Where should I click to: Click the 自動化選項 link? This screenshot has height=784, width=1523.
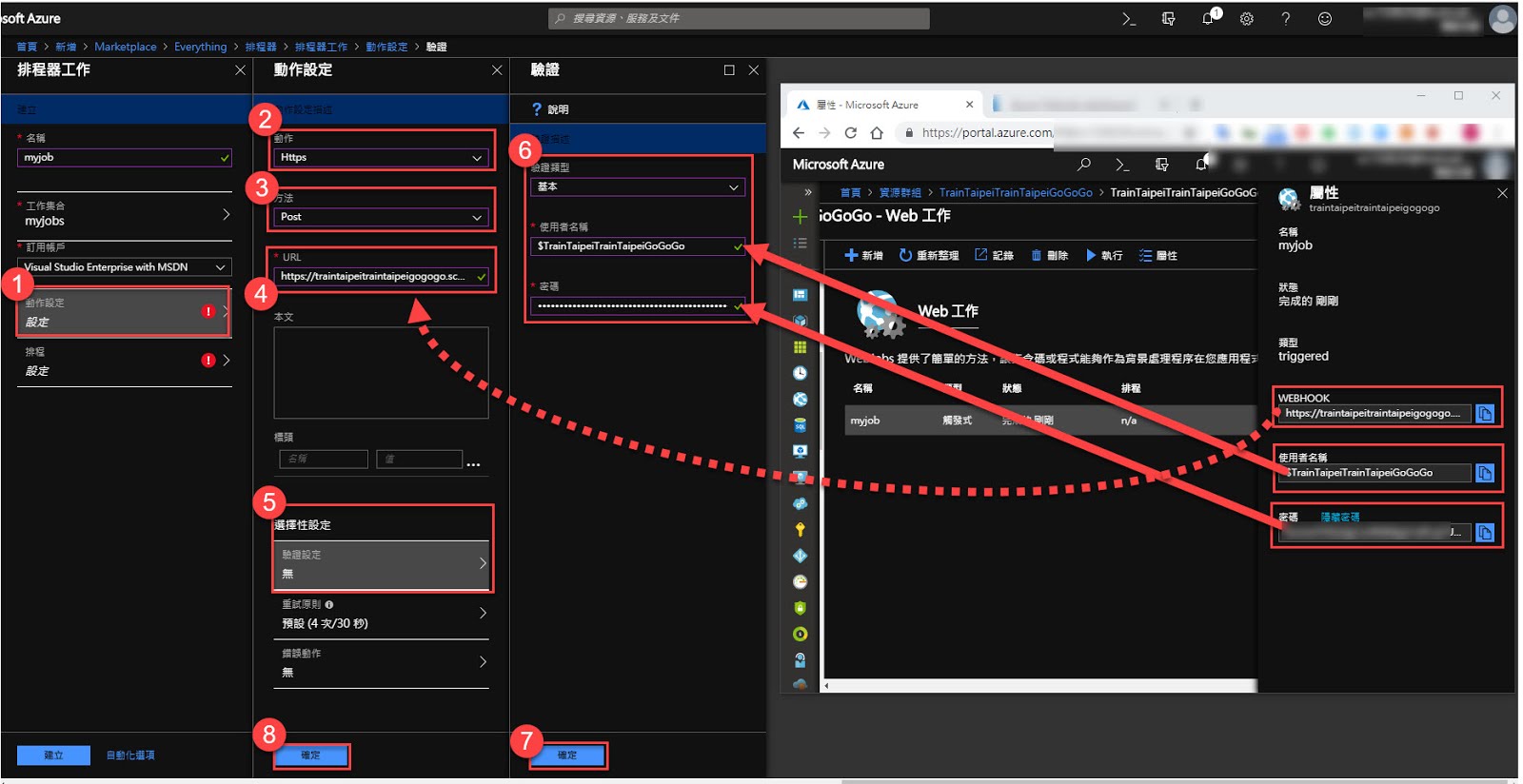pyautogui.click(x=130, y=755)
